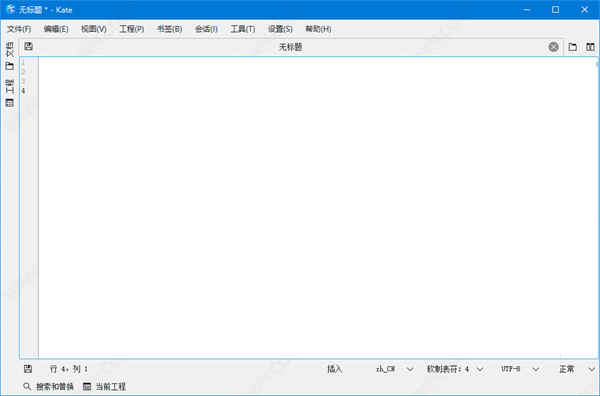Viewport: 600px width, 396px height.
Task: Select the 无标题 document tab
Action: (290, 47)
